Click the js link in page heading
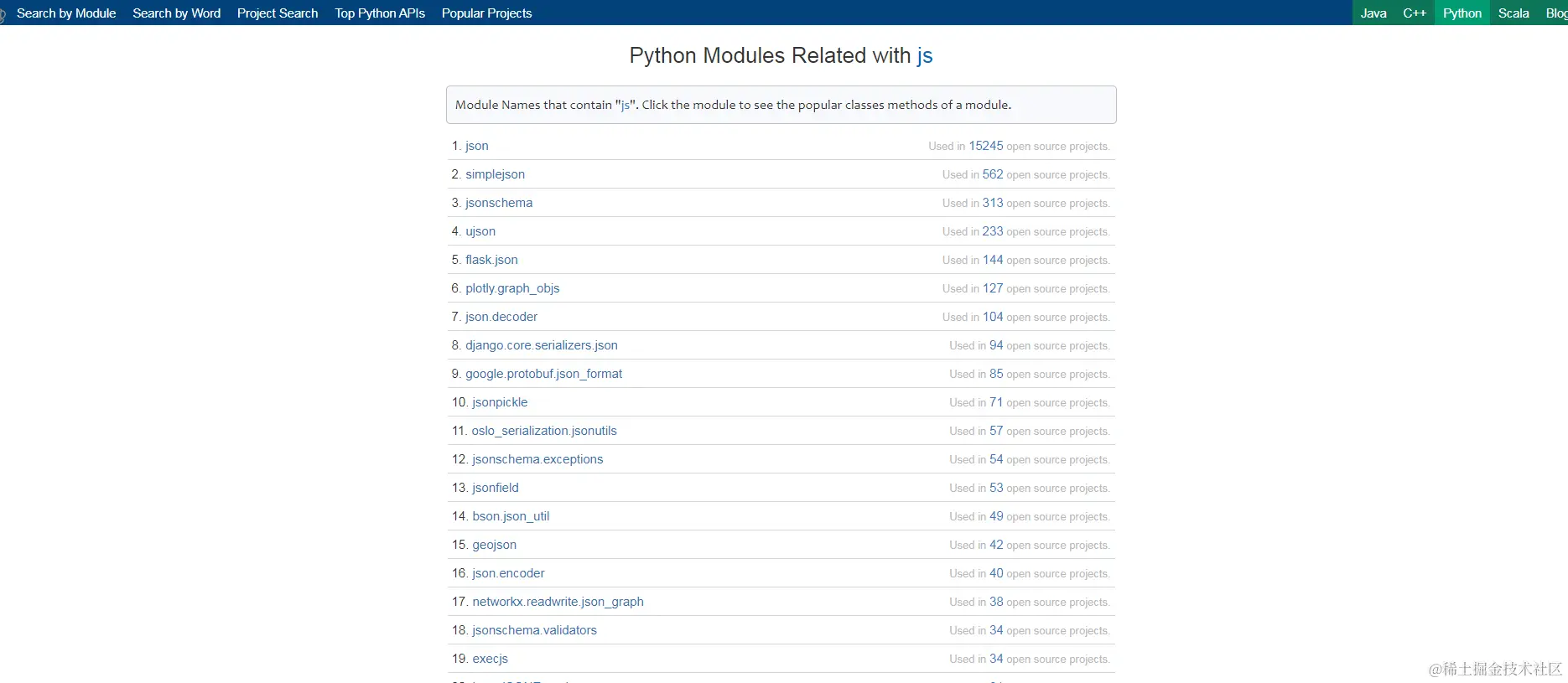This screenshot has height=683, width=1568. pyautogui.click(x=925, y=56)
